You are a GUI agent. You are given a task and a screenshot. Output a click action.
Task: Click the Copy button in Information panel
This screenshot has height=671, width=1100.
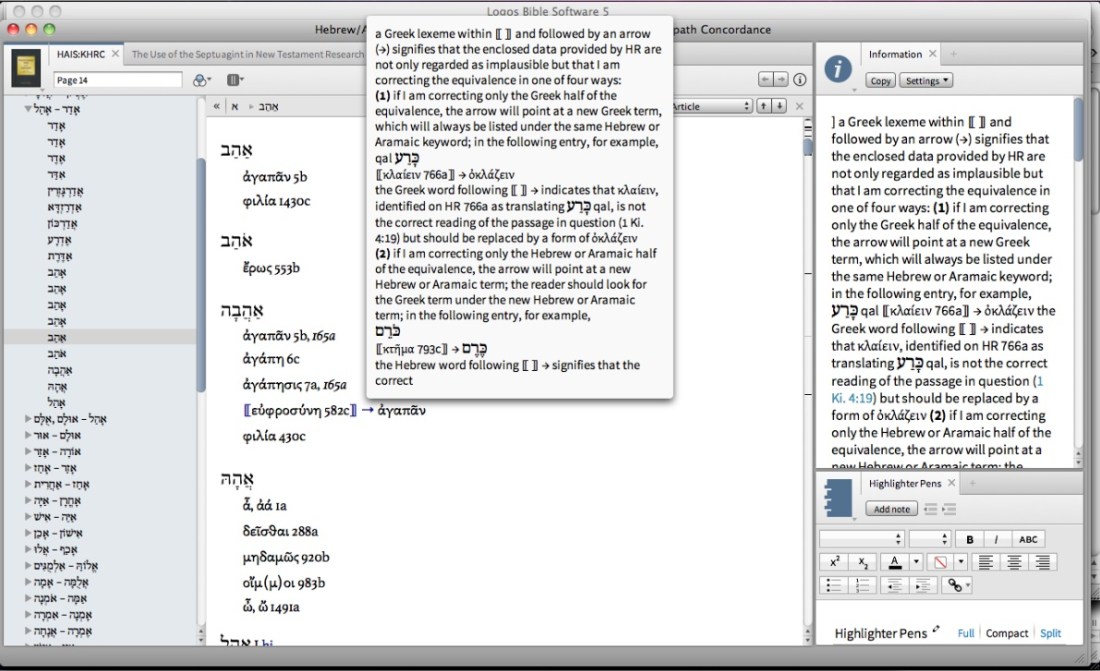tap(880, 81)
